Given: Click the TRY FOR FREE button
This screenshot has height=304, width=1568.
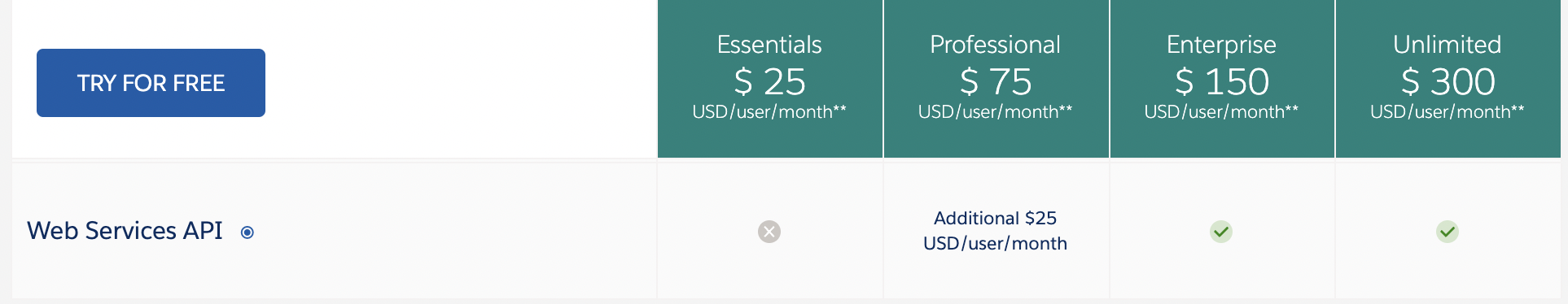Looking at the screenshot, I should 151,83.
